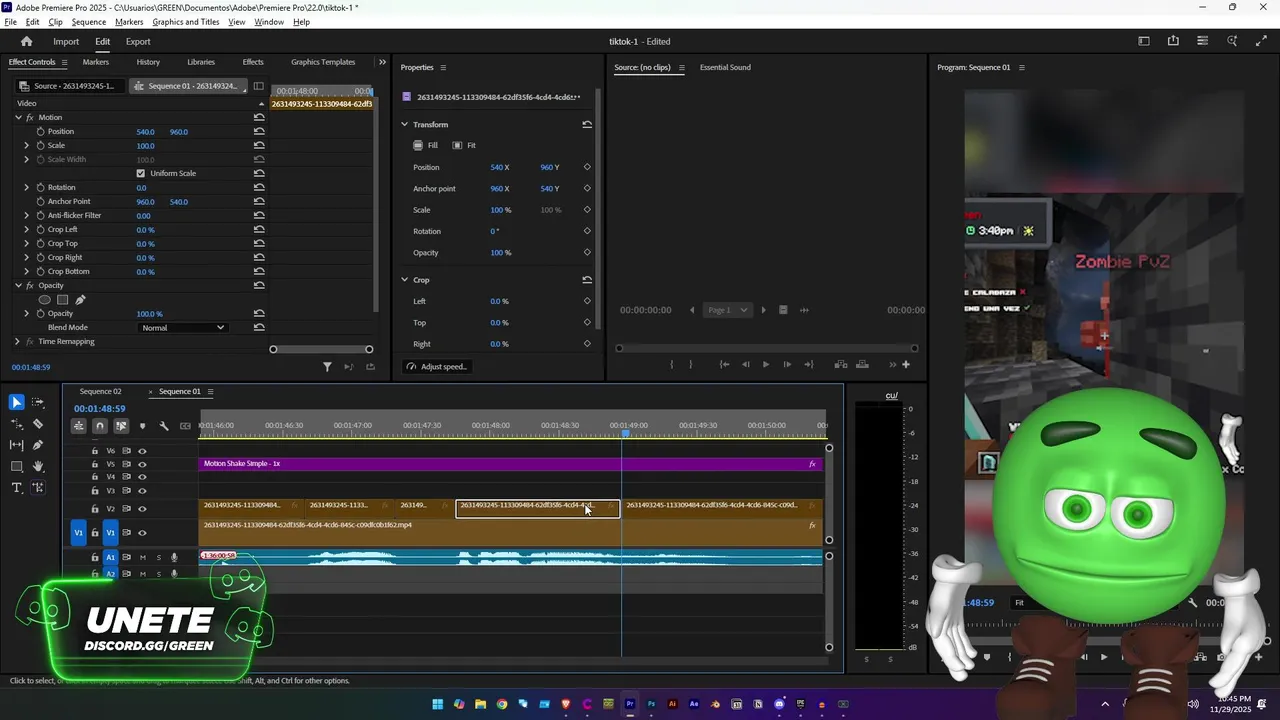
Task: Click the Fill button under Transform
Action: (426, 145)
